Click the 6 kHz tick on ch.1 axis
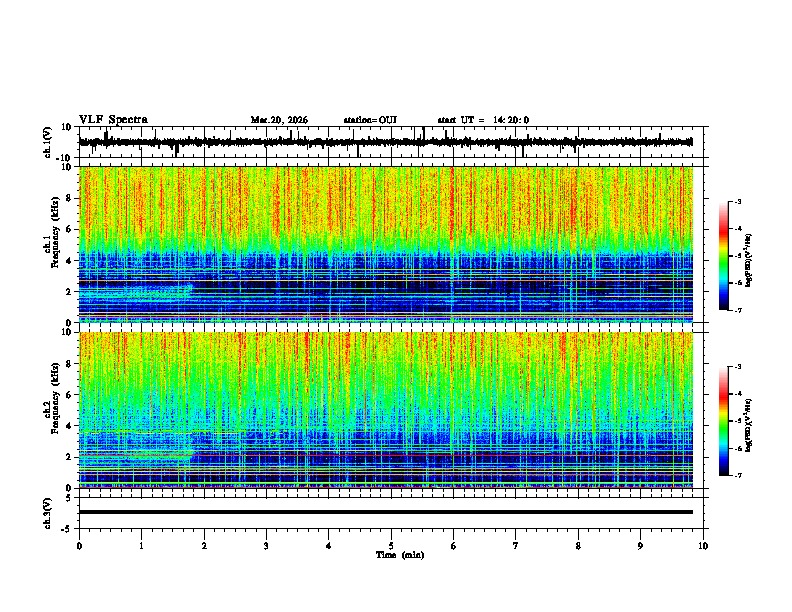The height and width of the screenshot is (612, 792). pos(69,230)
